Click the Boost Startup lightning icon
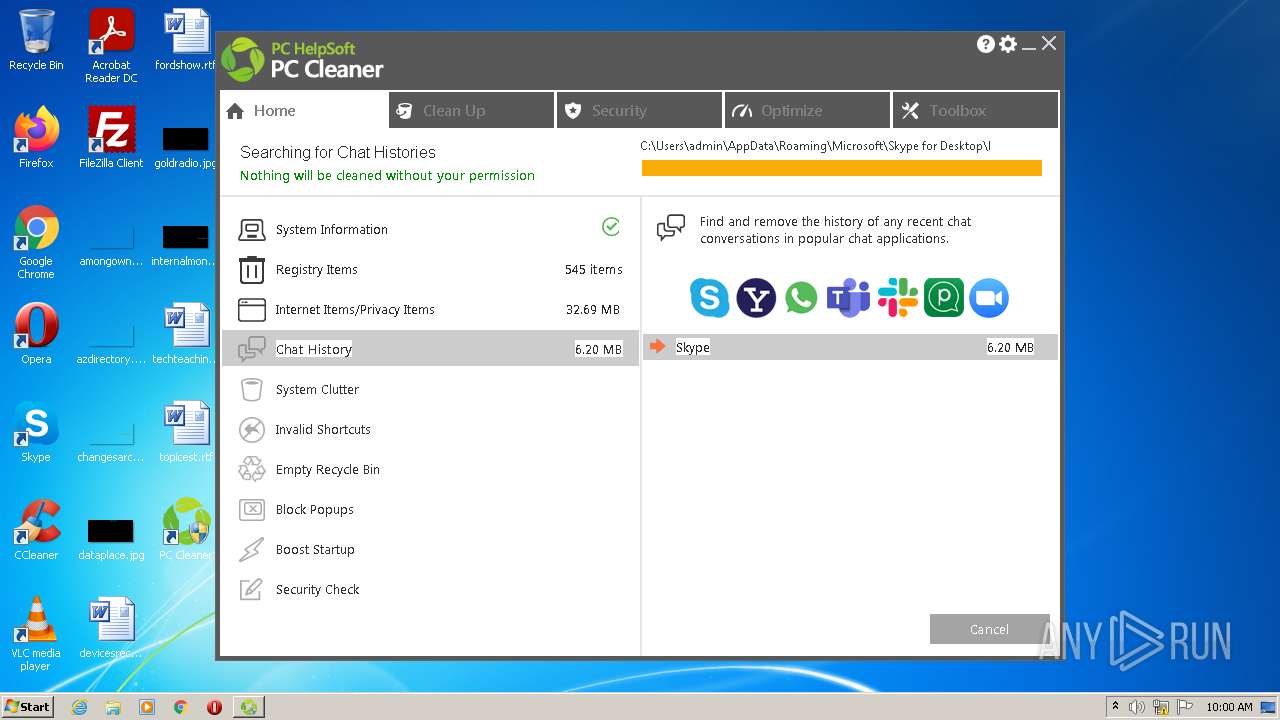 coord(251,550)
